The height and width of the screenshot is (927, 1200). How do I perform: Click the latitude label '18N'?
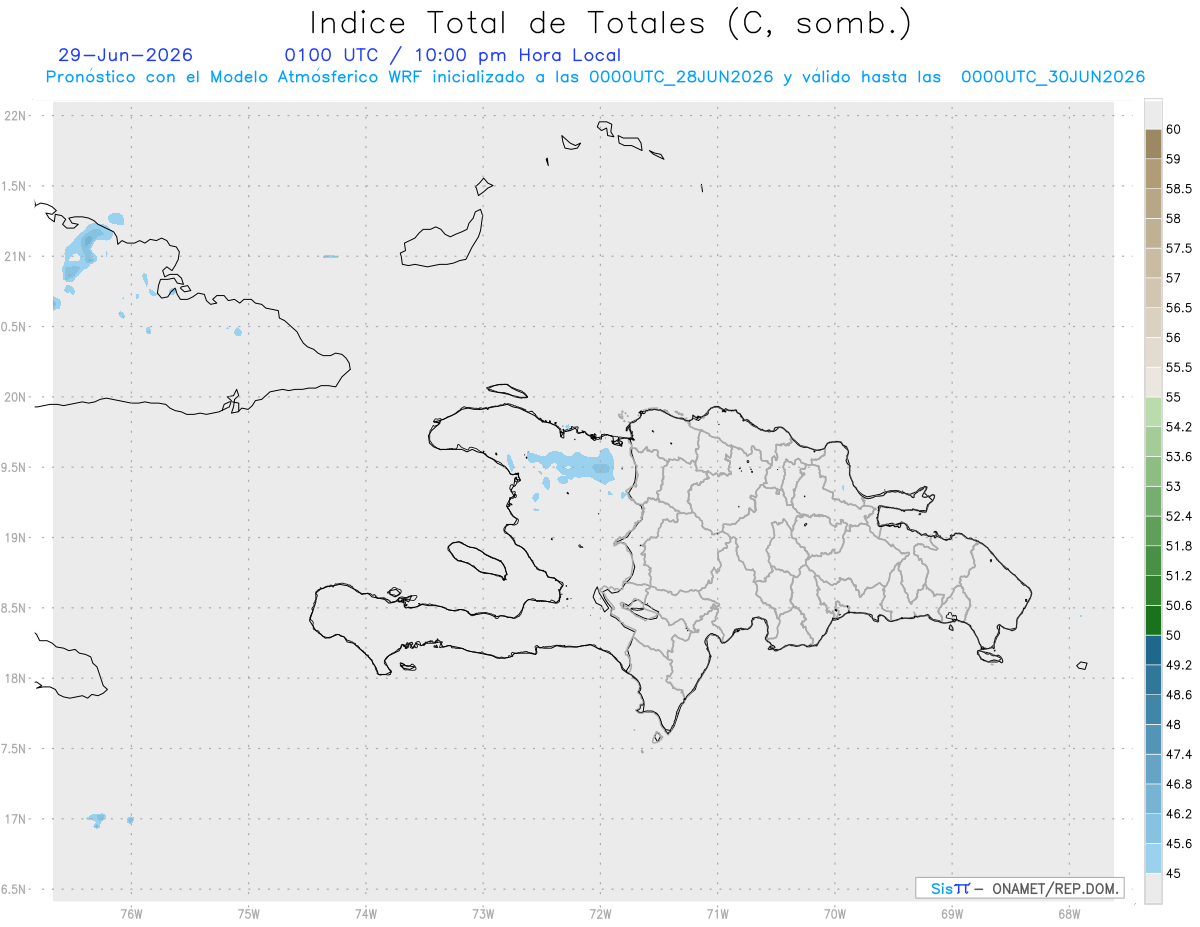[17, 678]
